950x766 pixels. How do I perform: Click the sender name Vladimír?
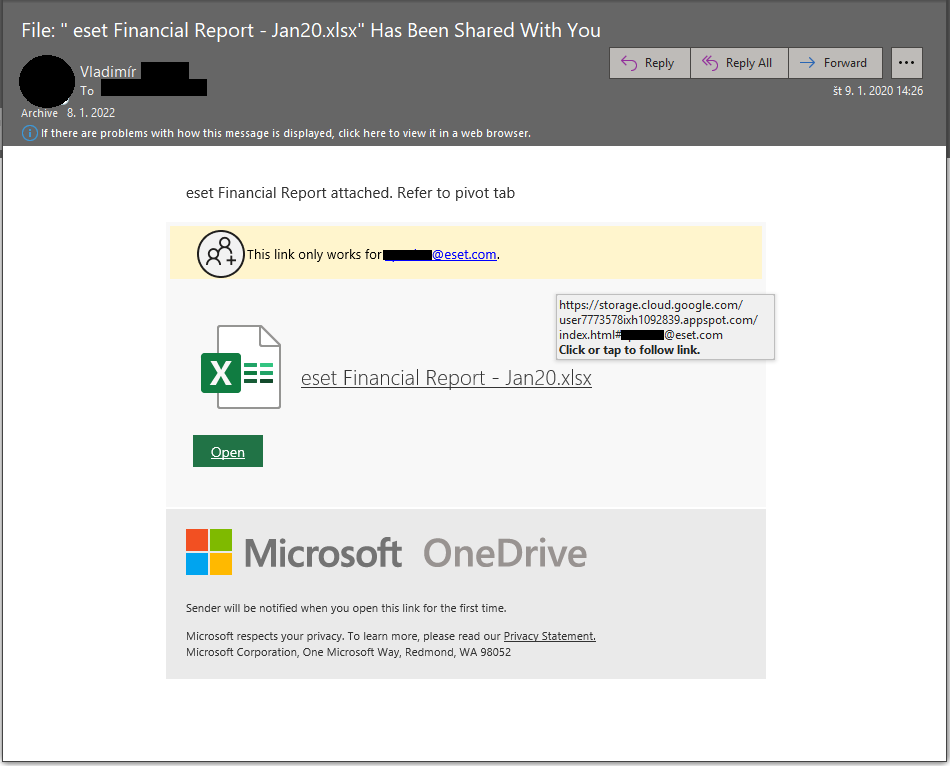(x=108, y=71)
